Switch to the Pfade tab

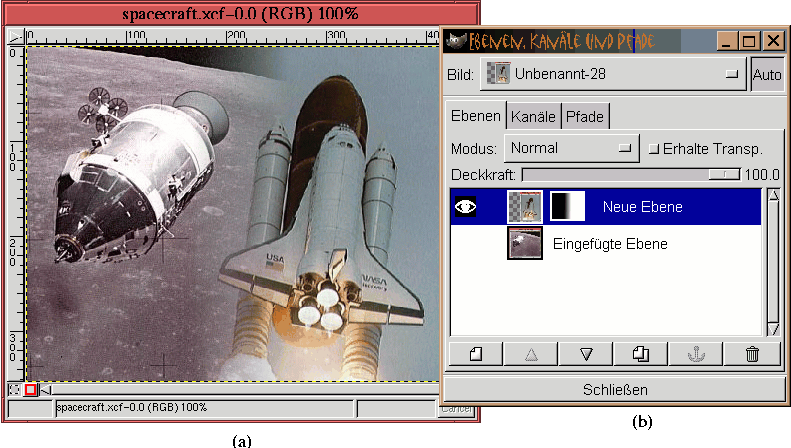click(x=585, y=116)
